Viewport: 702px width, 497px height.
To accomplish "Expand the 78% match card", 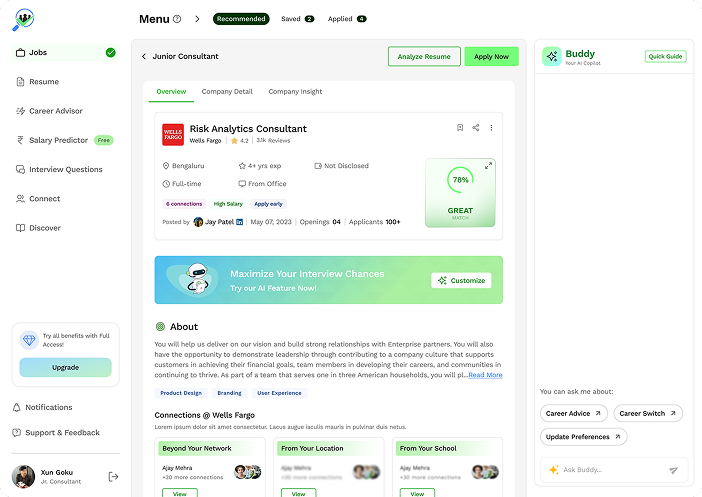I will point(488,166).
